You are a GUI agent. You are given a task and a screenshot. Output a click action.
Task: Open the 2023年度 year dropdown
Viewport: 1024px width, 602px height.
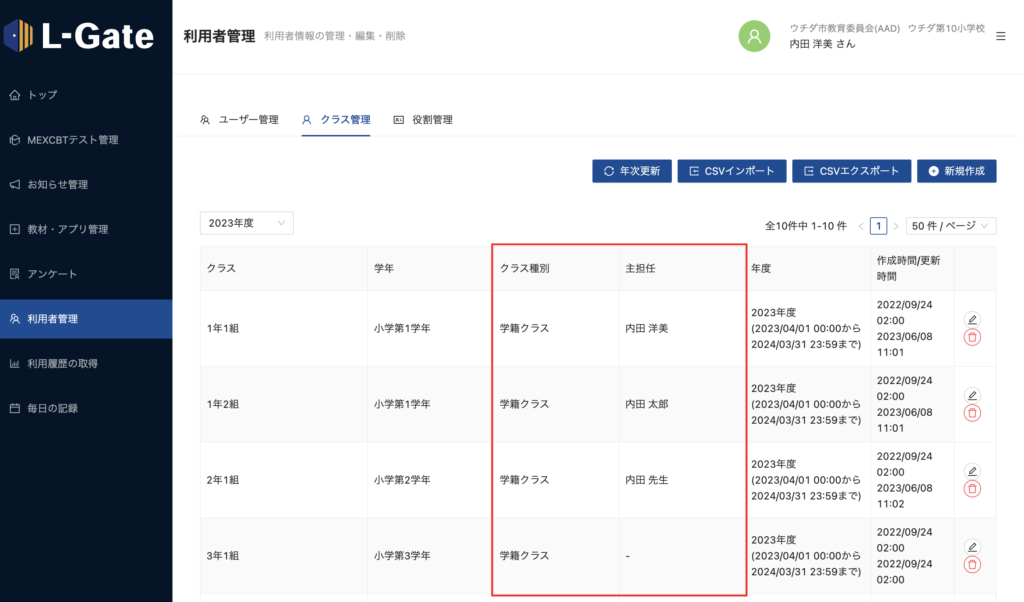246,223
